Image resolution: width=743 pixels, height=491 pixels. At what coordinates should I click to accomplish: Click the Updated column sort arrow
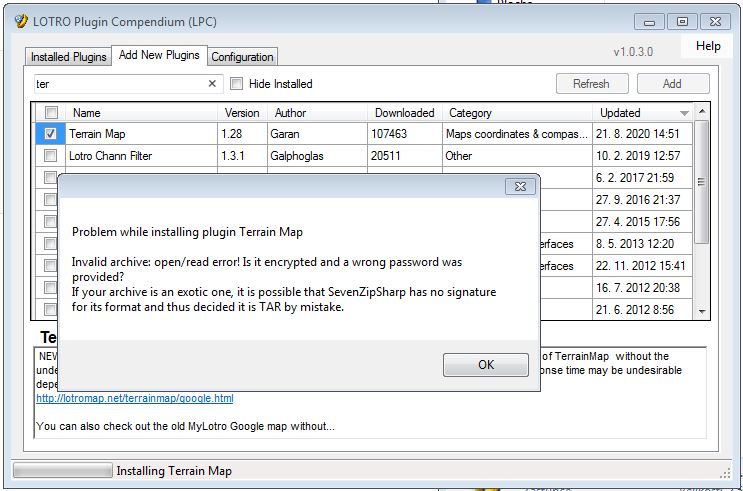(684, 113)
